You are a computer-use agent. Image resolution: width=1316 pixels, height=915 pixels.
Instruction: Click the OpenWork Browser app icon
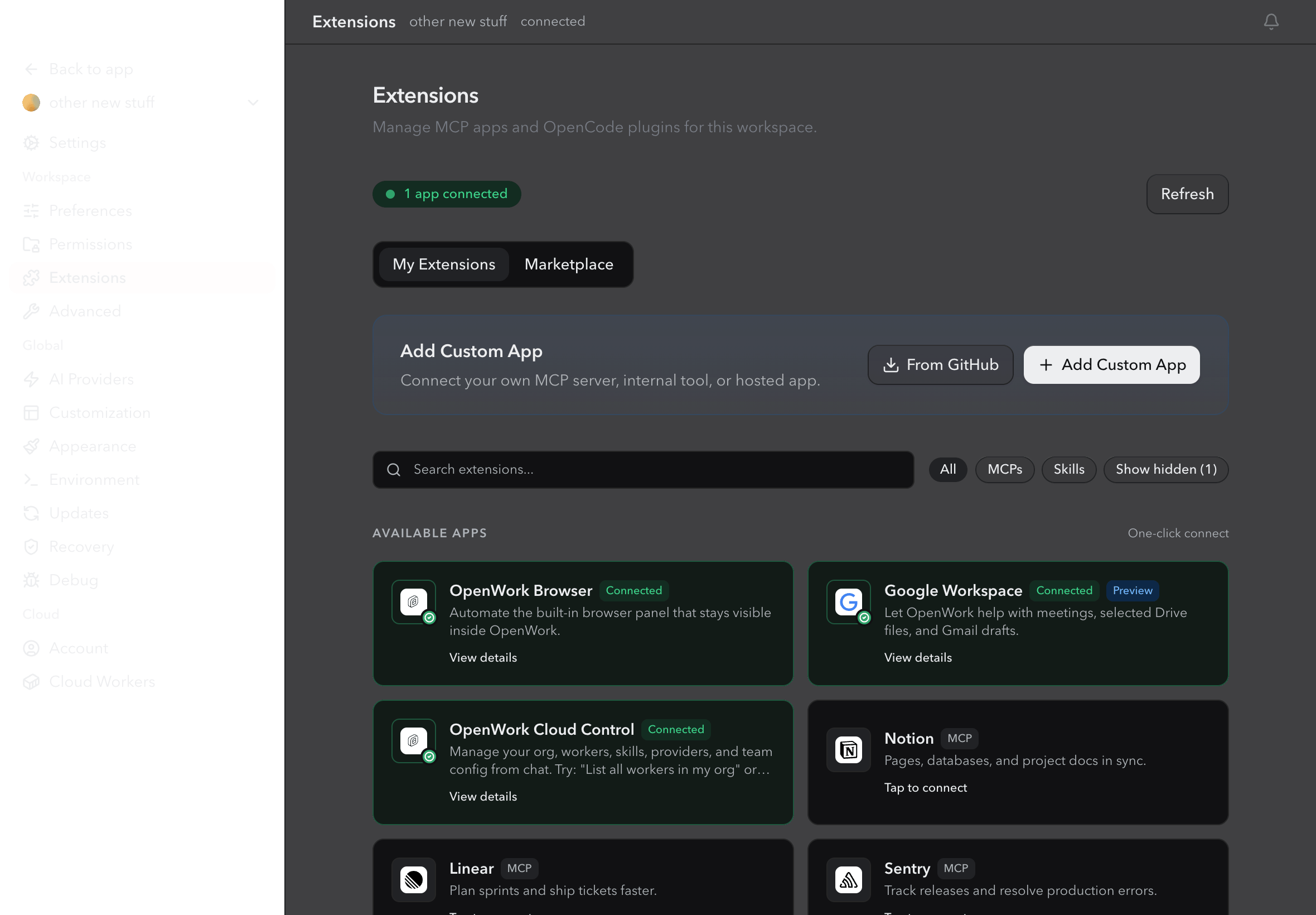(414, 602)
